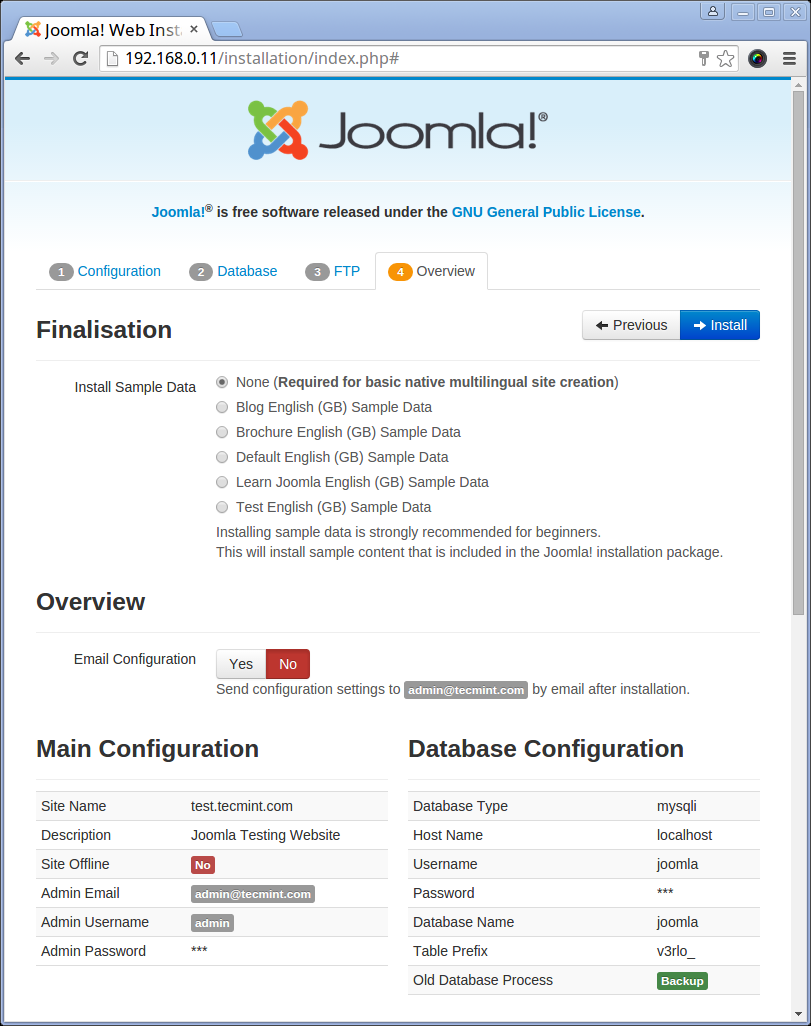Click the Chrome user profile icon
This screenshot has width=811, height=1026.
(x=712, y=11)
